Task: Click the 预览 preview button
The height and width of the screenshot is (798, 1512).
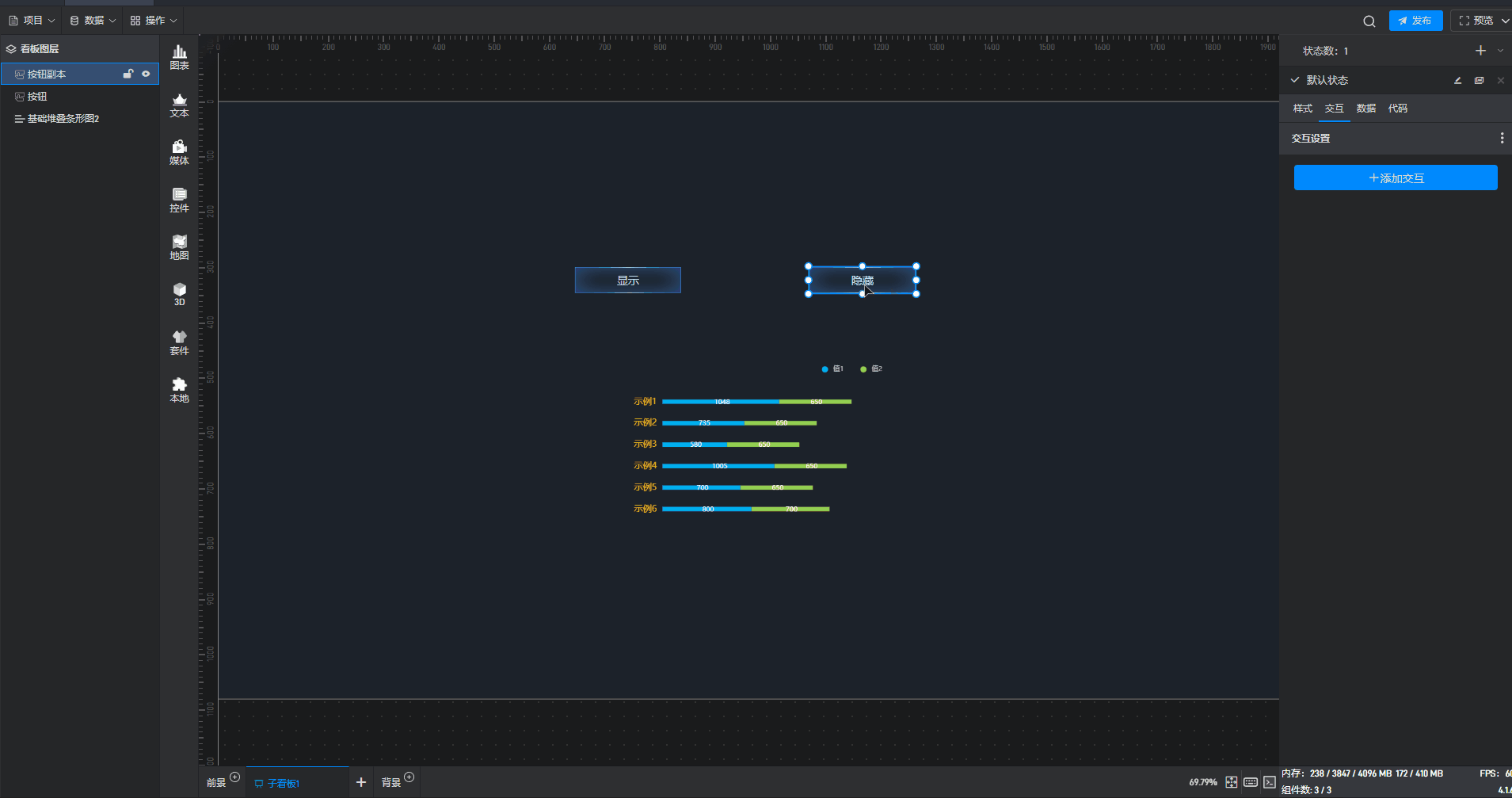Action: (x=1476, y=21)
